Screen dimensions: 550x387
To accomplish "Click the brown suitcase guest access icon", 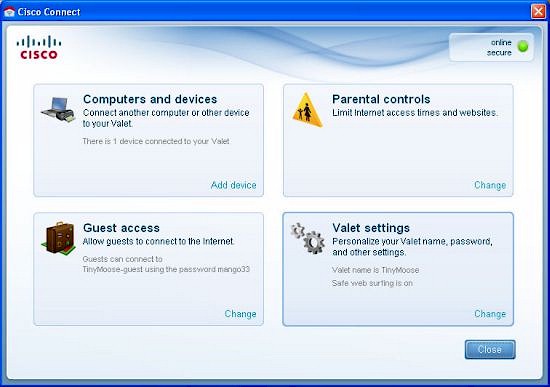I will tap(59, 238).
